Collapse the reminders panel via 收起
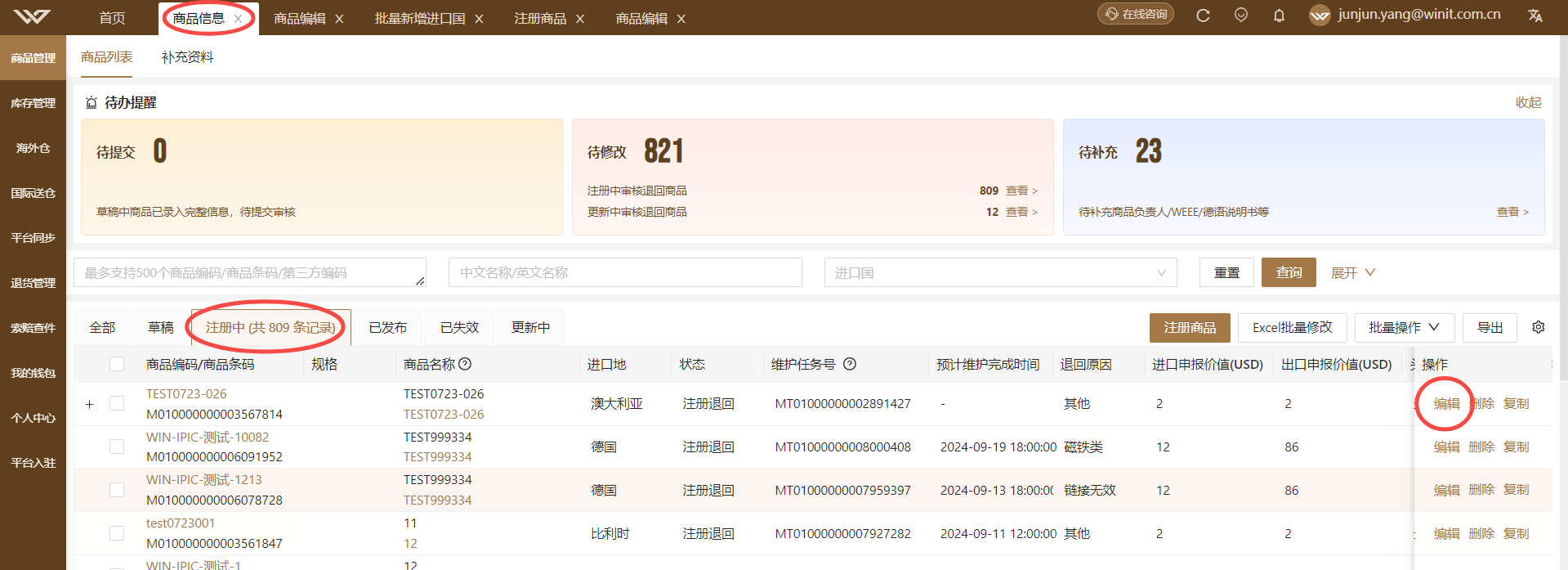 tap(1528, 102)
